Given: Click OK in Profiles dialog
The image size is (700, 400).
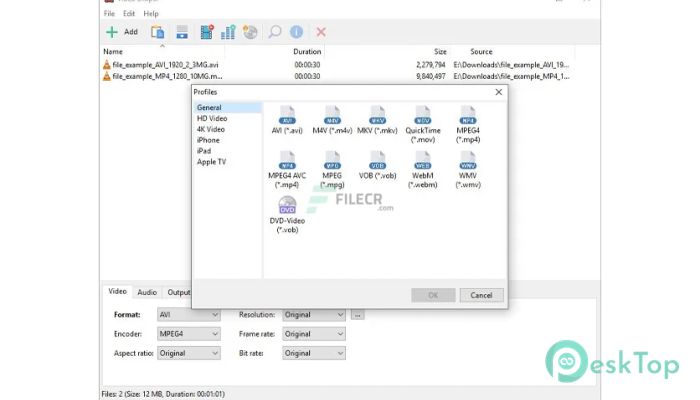Looking at the screenshot, I should click(433, 295).
